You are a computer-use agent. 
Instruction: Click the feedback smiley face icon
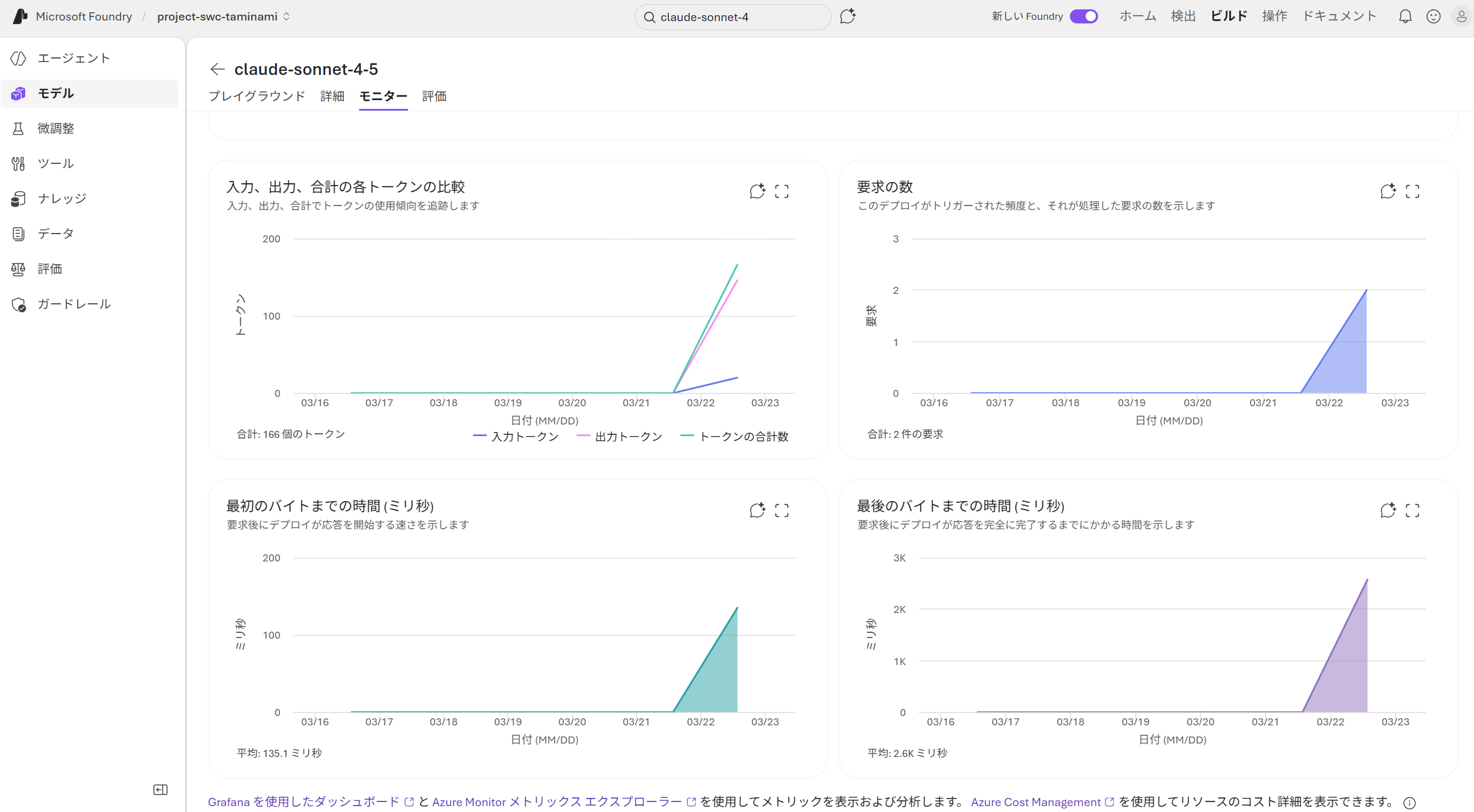coord(1433,16)
